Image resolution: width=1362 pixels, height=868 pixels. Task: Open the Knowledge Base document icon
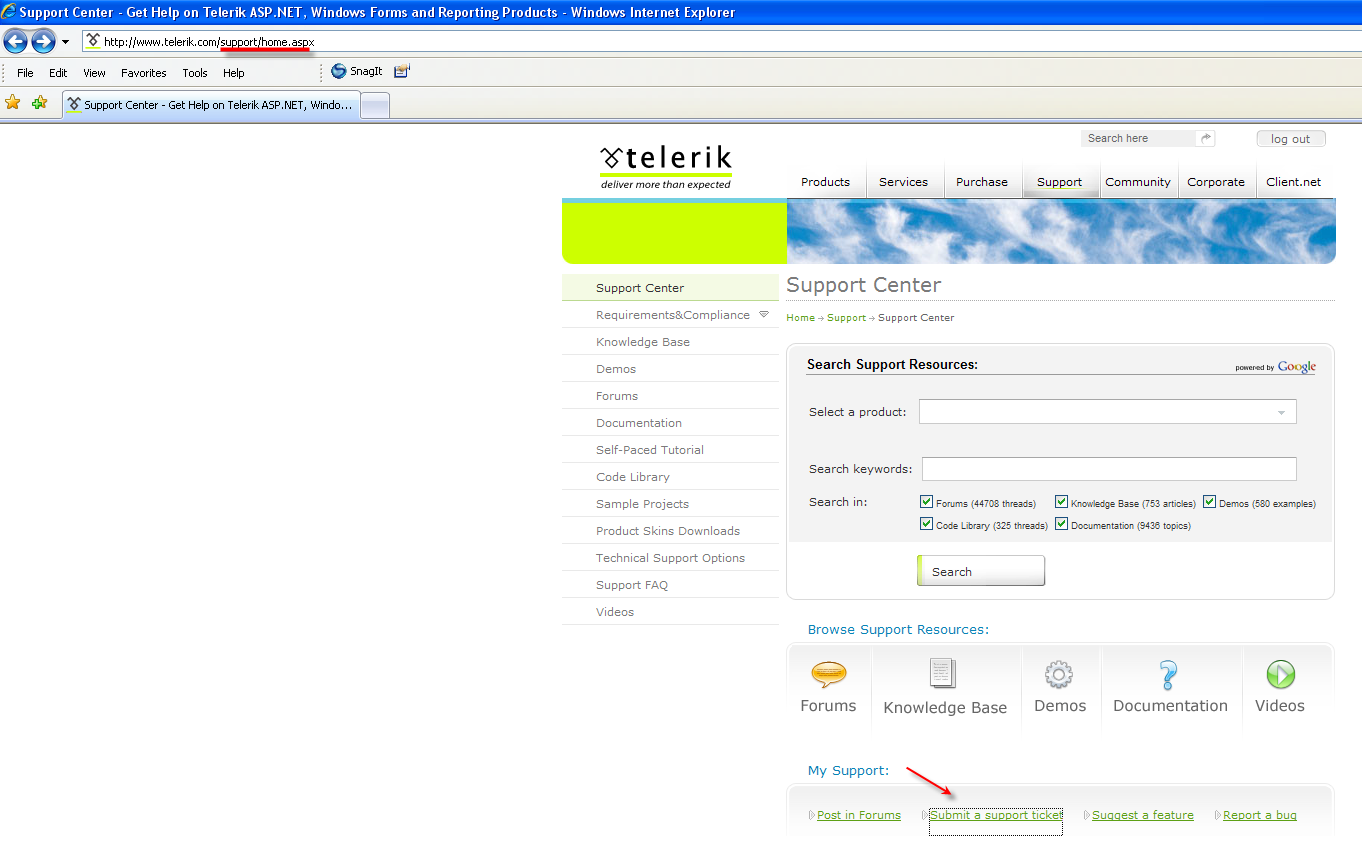pos(943,673)
